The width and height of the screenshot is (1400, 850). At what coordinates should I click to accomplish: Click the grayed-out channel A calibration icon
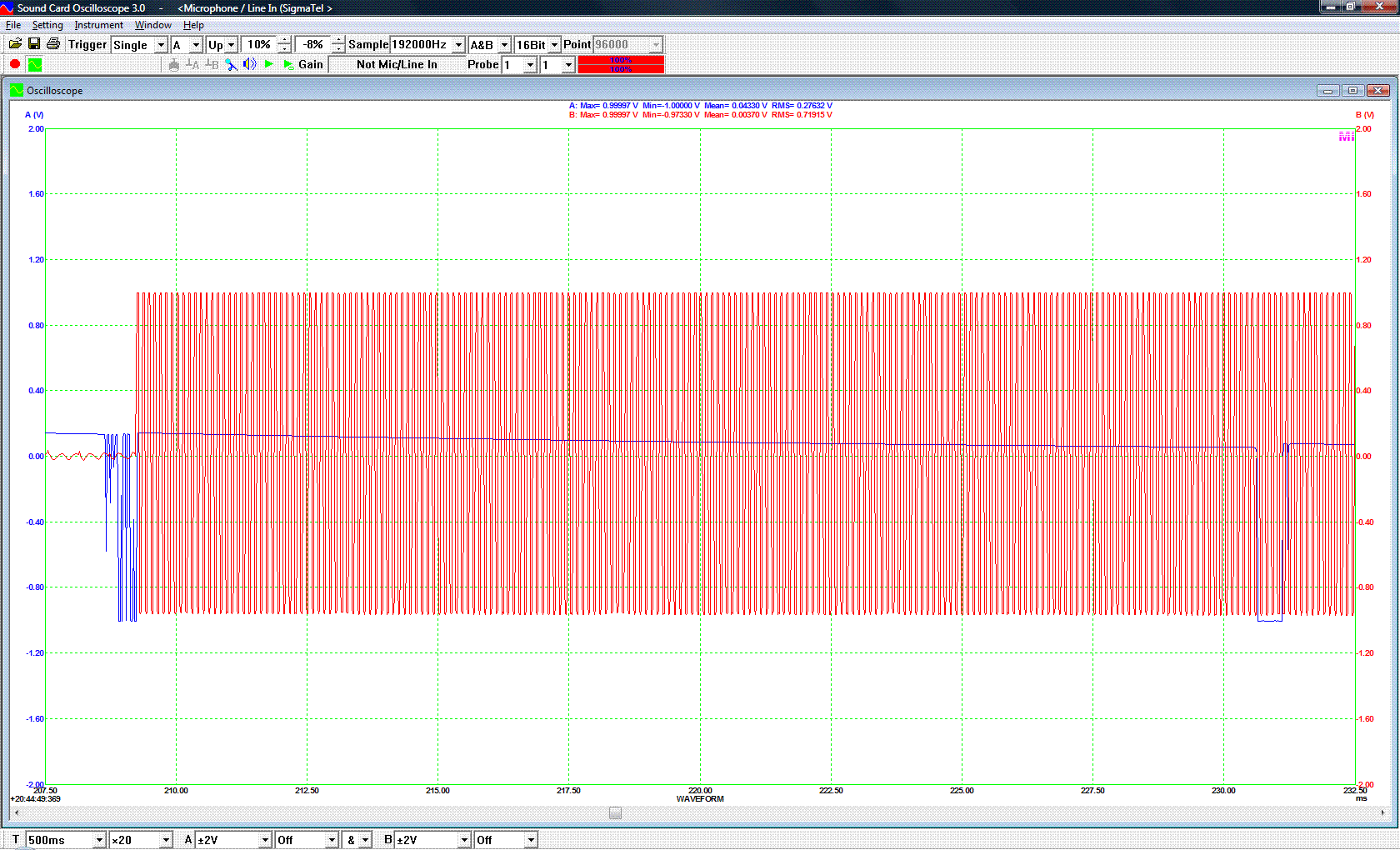point(192,64)
